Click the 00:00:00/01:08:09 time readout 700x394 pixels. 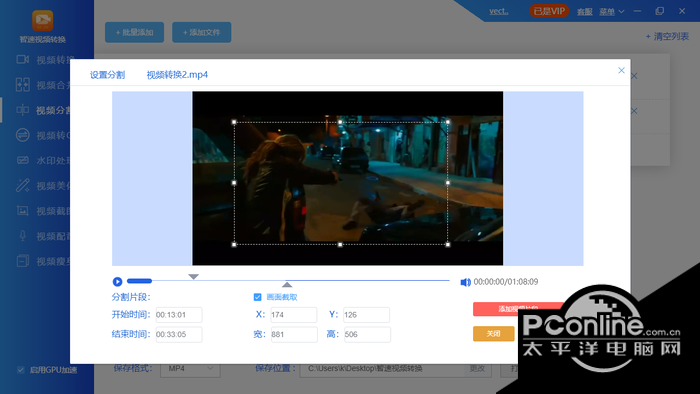506,282
